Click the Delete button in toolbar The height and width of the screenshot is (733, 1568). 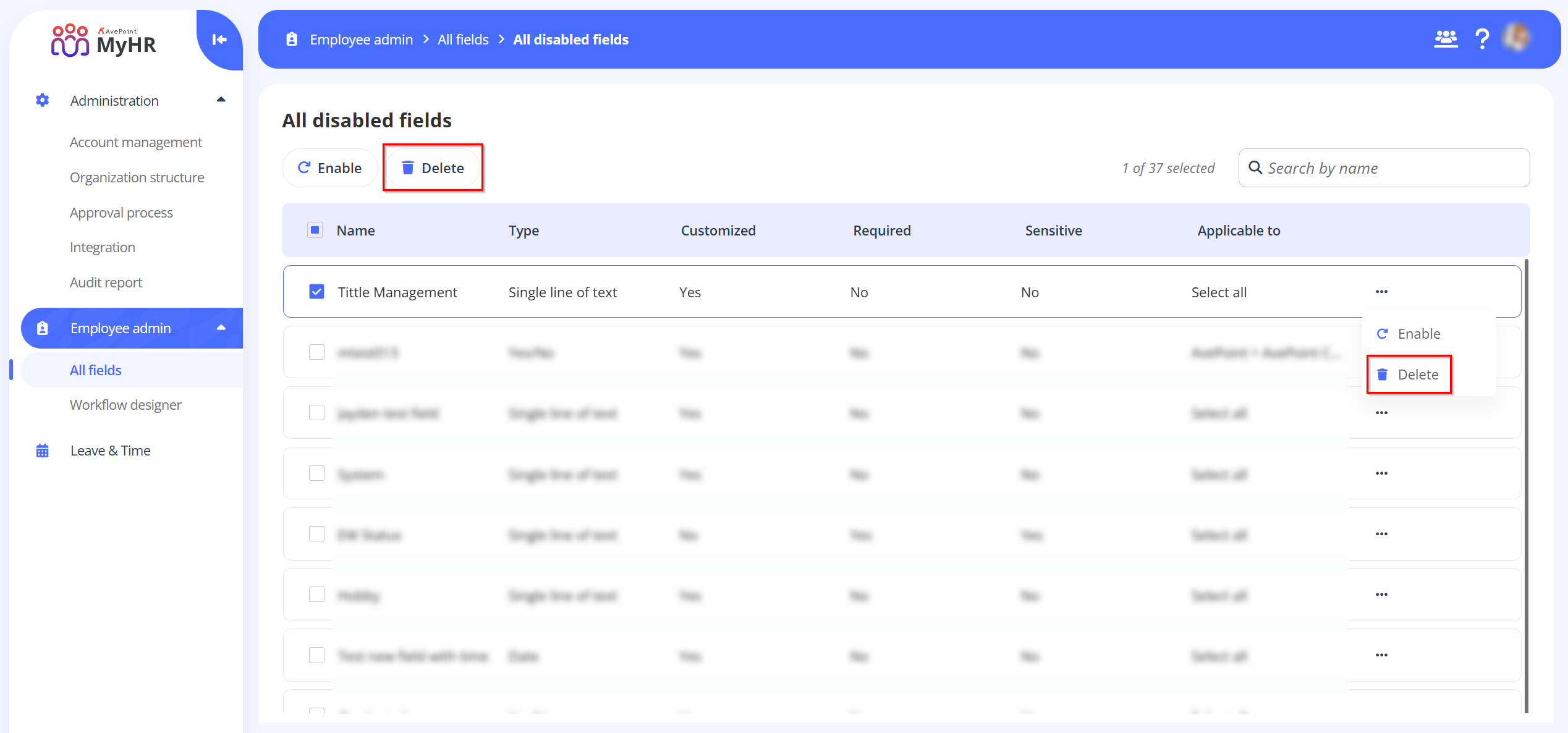[x=433, y=168]
